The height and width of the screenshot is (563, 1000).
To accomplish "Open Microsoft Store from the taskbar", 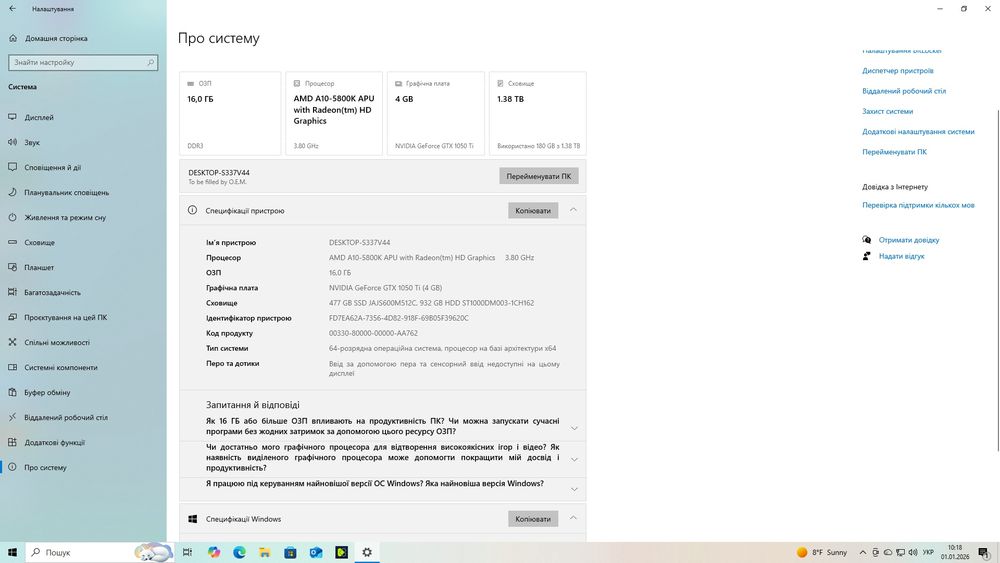I will (x=290, y=552).
